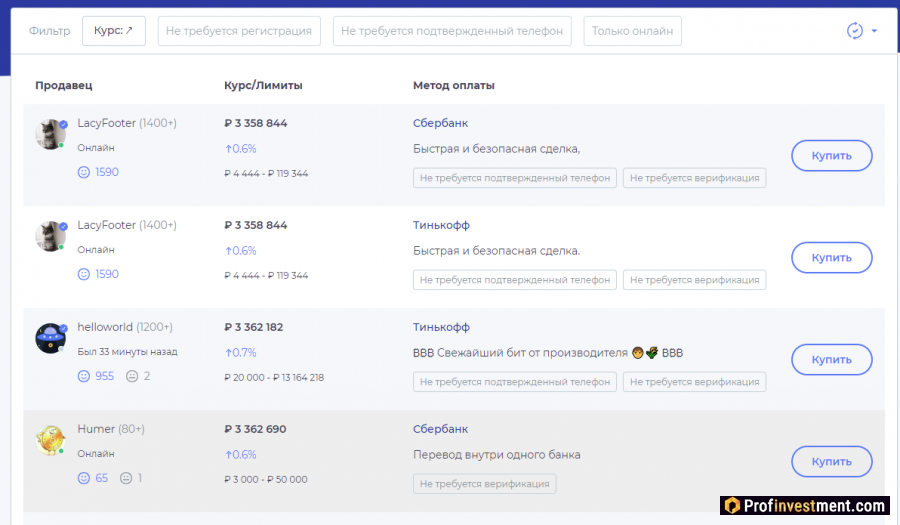900x525 pixels.
Task: Expand the dropdown arrow beside refresh icon
Action: click(874, 31)
